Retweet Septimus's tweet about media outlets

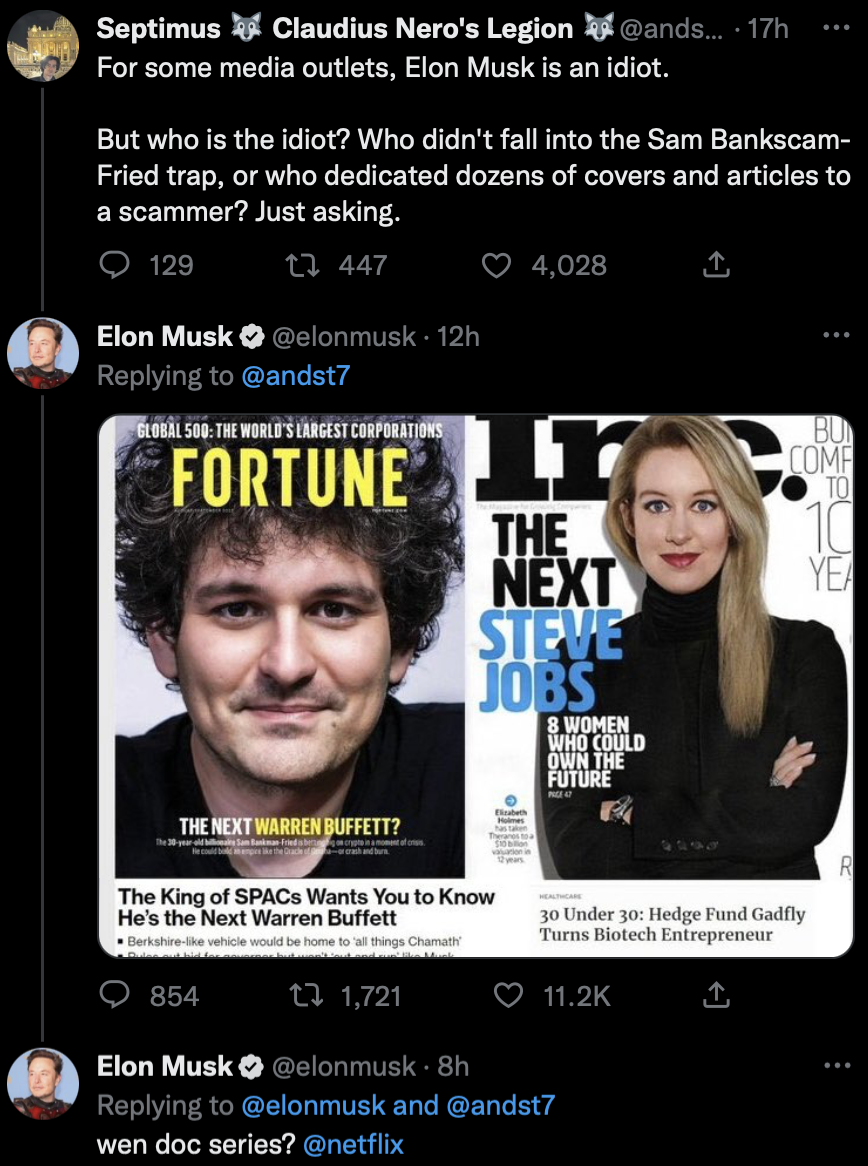pos(295,265)
